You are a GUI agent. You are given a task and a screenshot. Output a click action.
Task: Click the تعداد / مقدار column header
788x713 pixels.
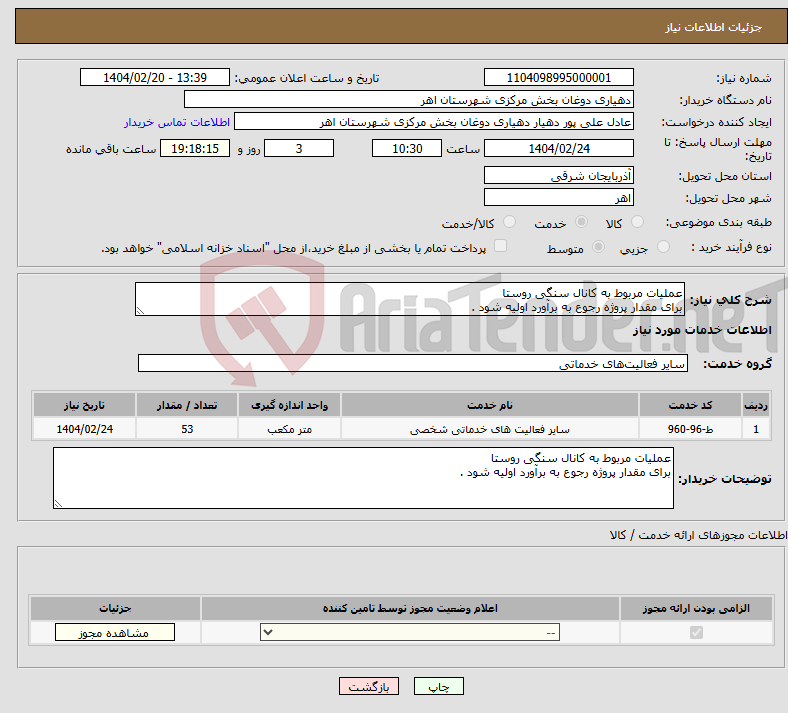tap(187, 405)
